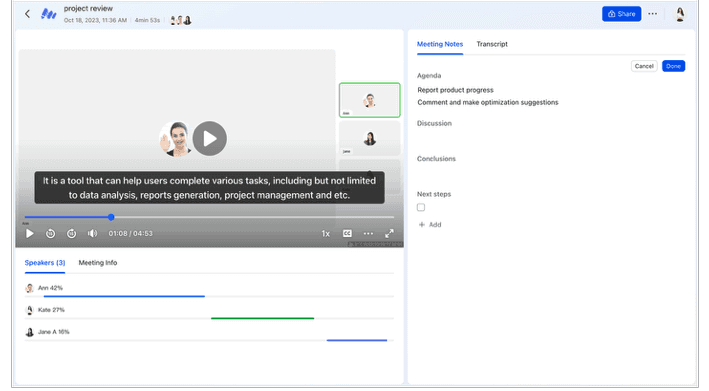Skip forward 15 seconds
The width and height of the screenshot is (709, 391).
[71, 233]
